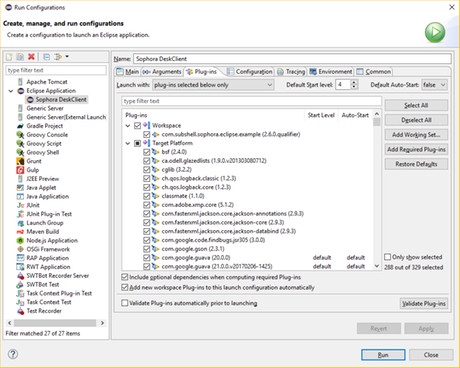Click the Java Application icon
Viewport: 460px width, 368px height.
[20, 196]
